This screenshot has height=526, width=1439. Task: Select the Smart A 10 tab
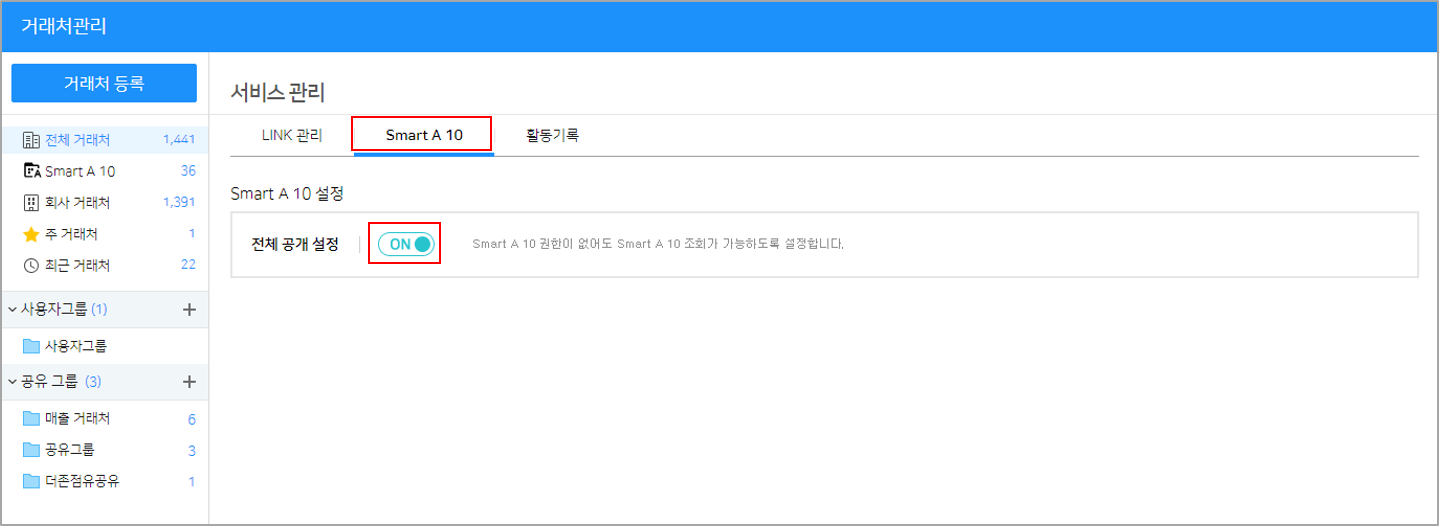[424, 136]
